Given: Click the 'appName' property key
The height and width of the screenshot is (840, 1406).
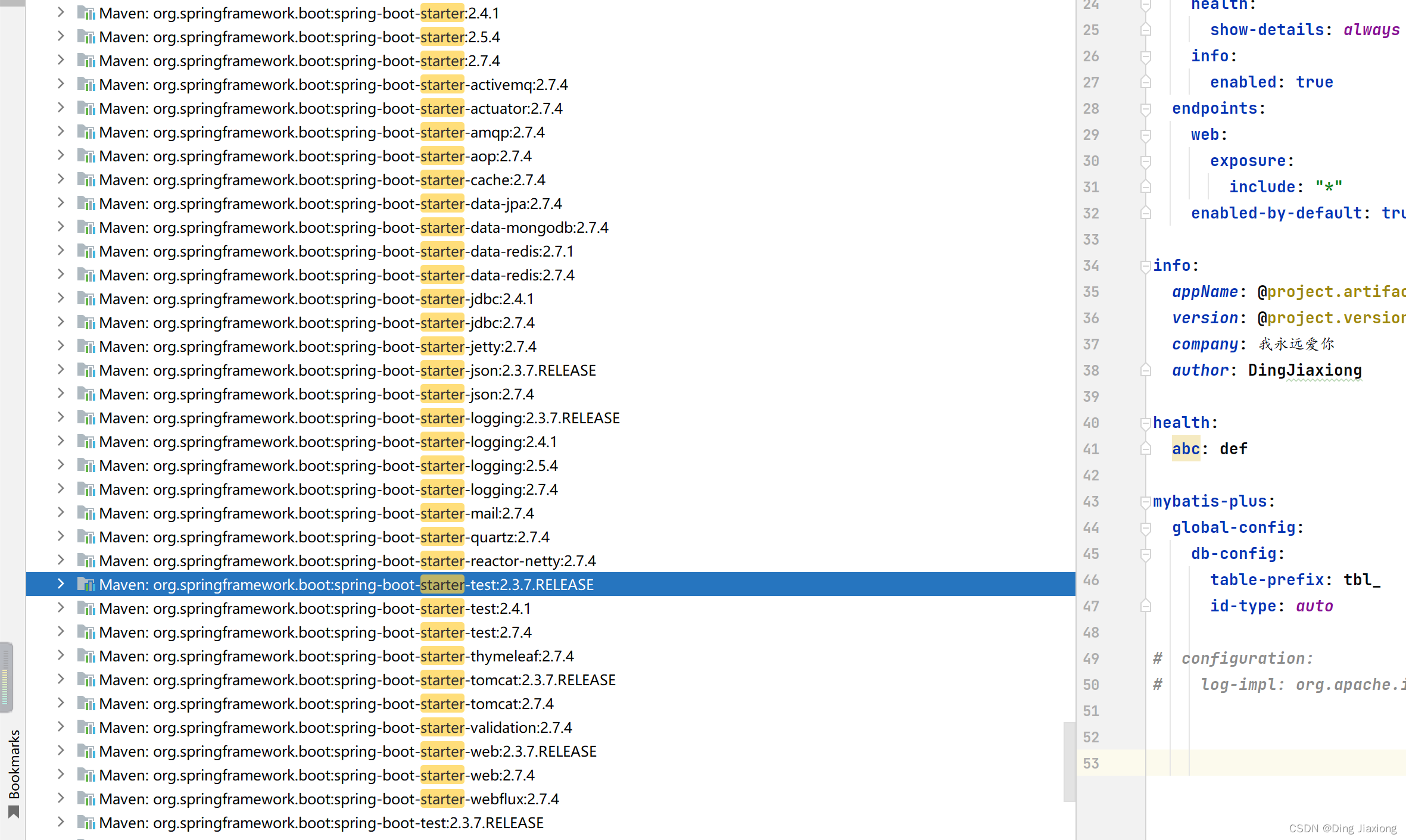Looking at the screenshot, I should point(1205,292).
